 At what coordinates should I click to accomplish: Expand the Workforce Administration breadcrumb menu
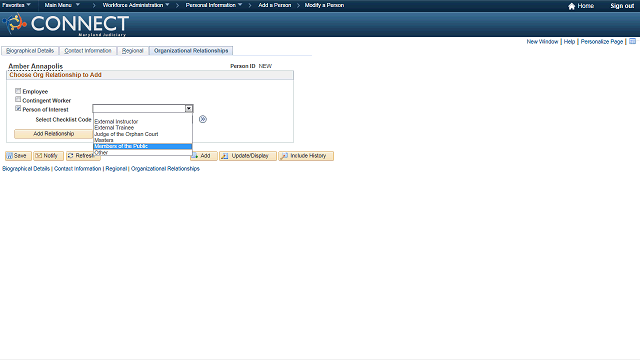pos(136,5)
